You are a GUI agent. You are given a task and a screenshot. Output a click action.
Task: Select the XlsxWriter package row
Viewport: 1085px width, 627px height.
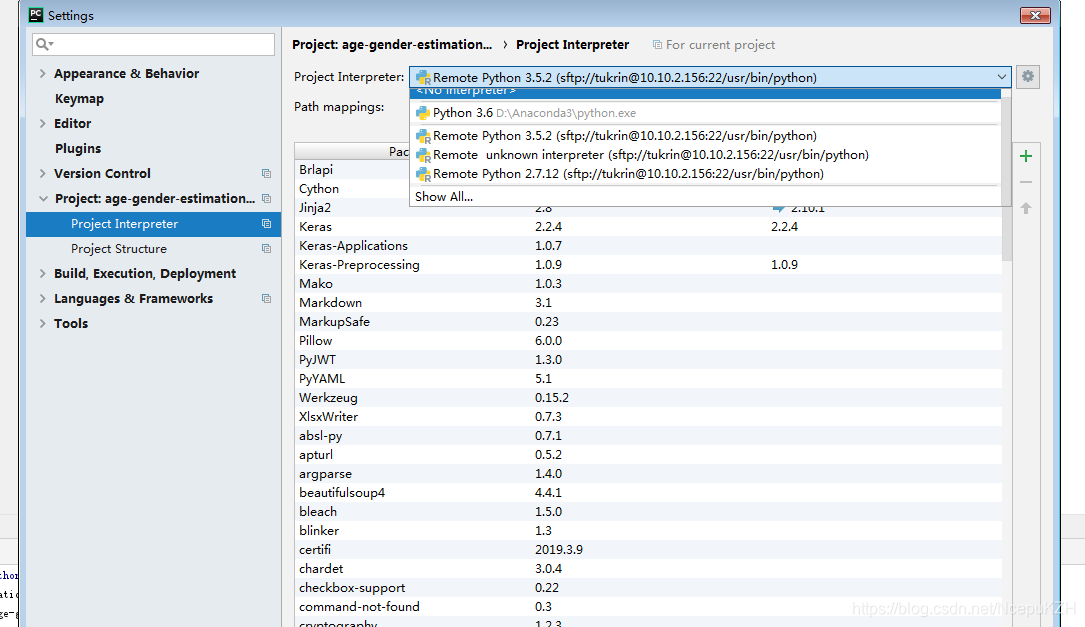point(648,417)
